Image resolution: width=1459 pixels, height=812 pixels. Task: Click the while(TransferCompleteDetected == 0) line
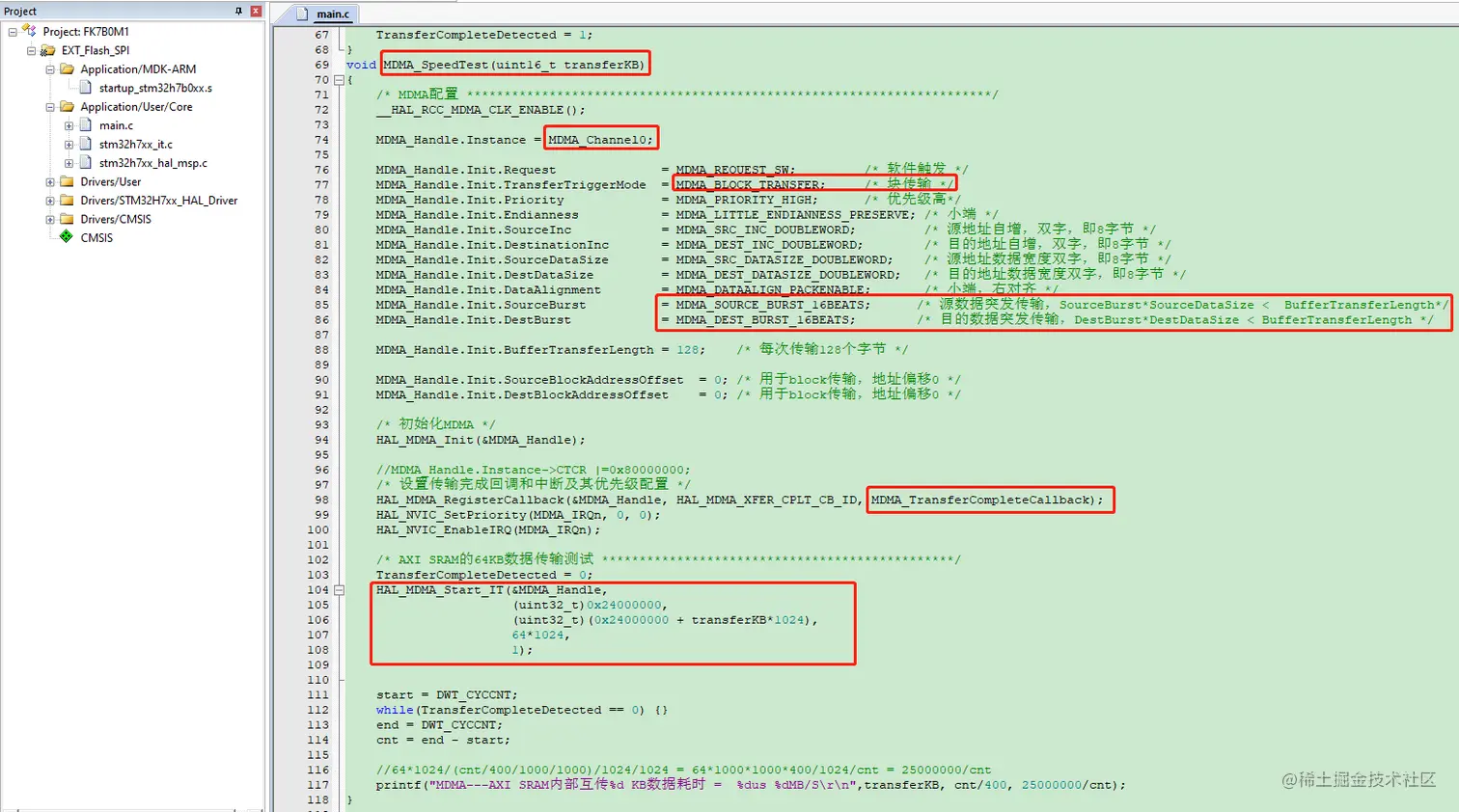coord(522,710)
